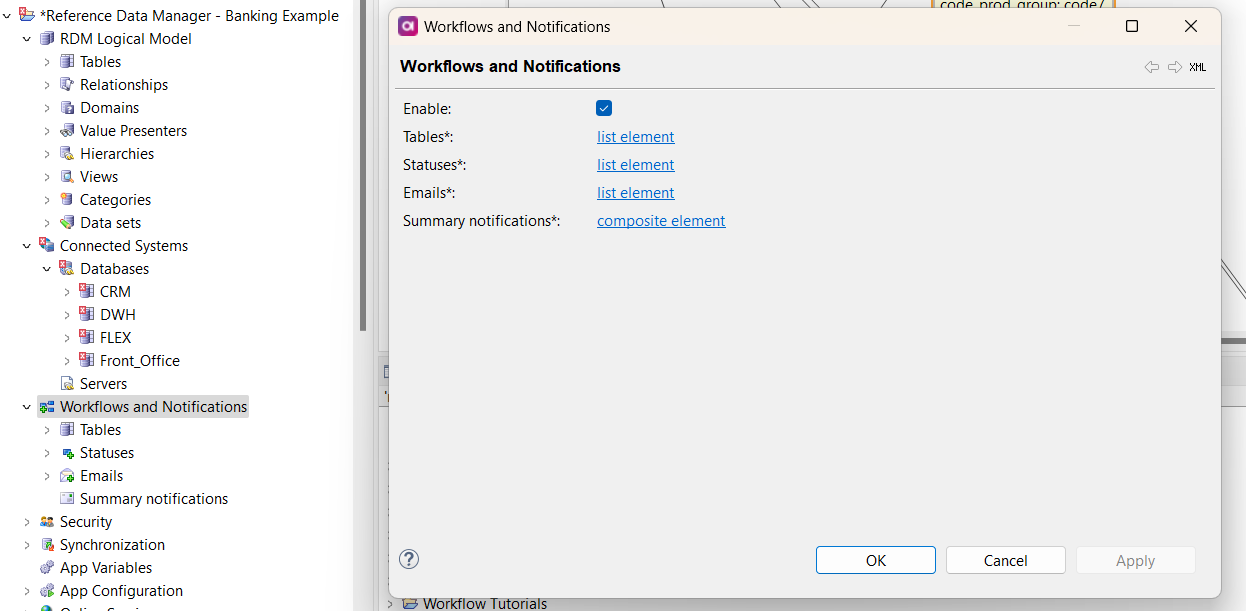This screenshot has width=1246, height=611.
Task: Click the RDM Logical Model icon
Action: click(47, 38)
